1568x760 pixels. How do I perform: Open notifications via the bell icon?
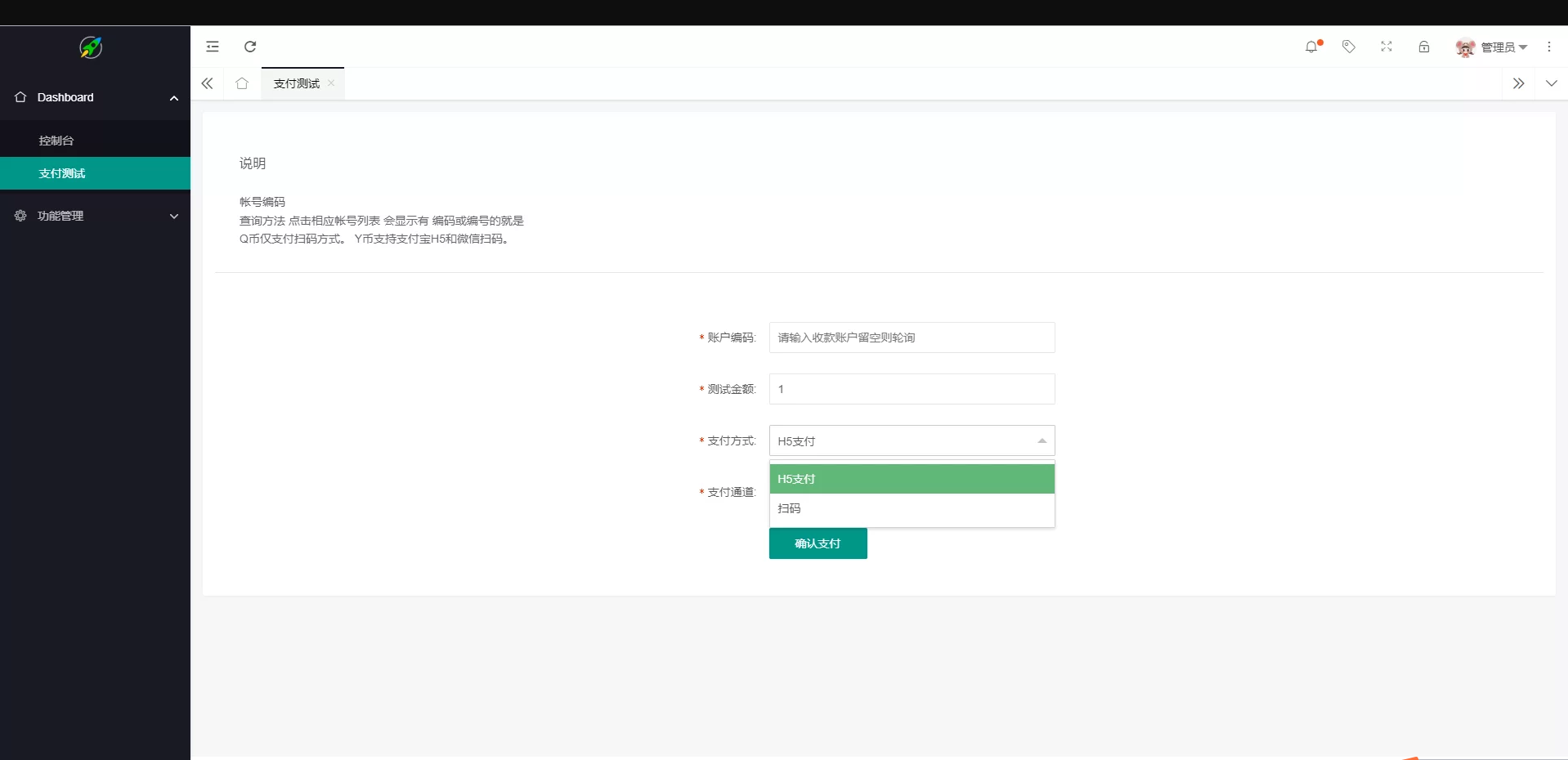pyautogui.click(x=1311, y=47)
